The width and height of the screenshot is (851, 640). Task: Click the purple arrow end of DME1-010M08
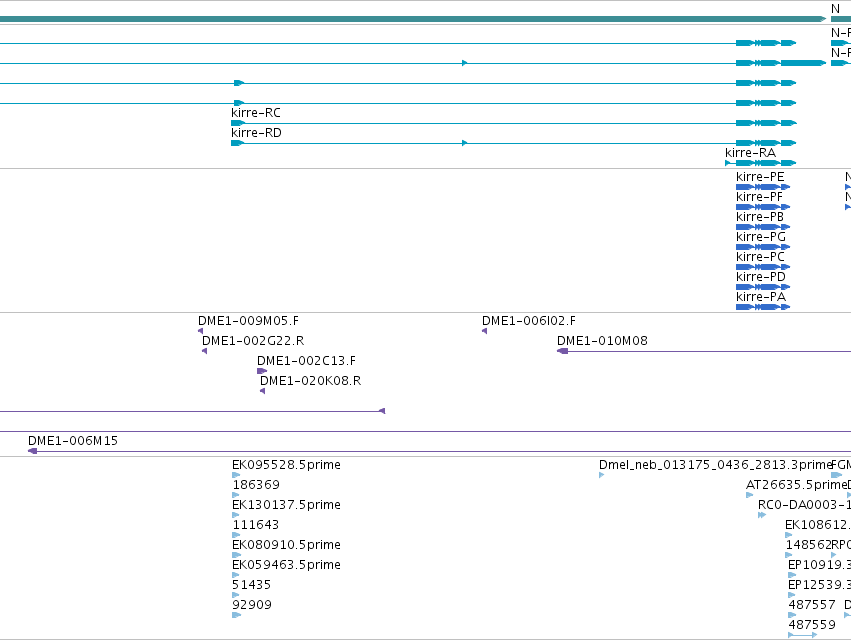562,351
